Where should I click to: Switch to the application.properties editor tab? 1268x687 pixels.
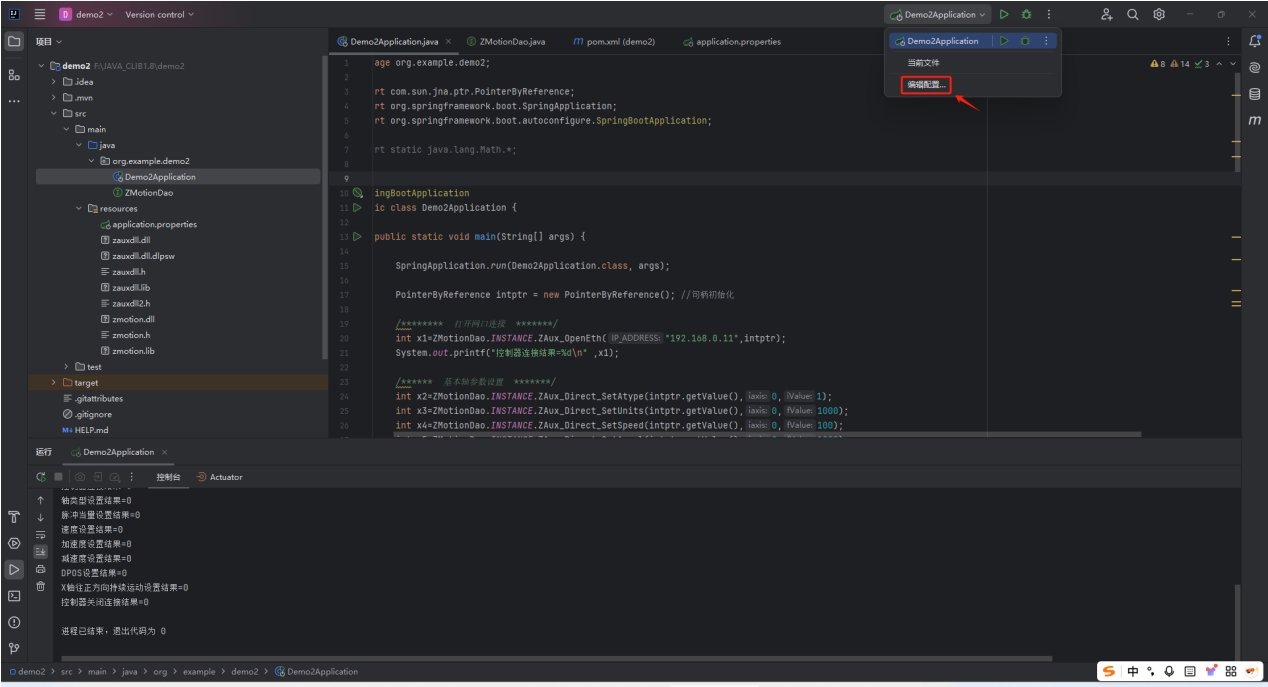731,42
